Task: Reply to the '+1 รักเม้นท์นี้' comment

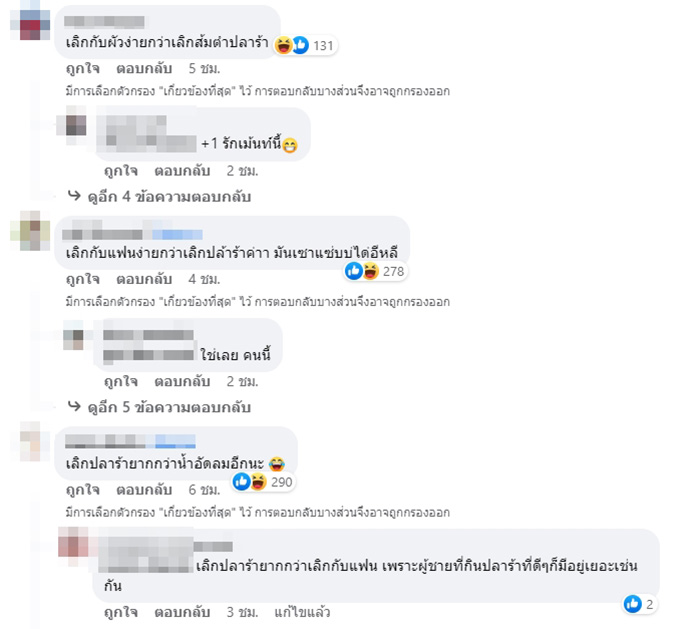Action: tap(182, 171)
